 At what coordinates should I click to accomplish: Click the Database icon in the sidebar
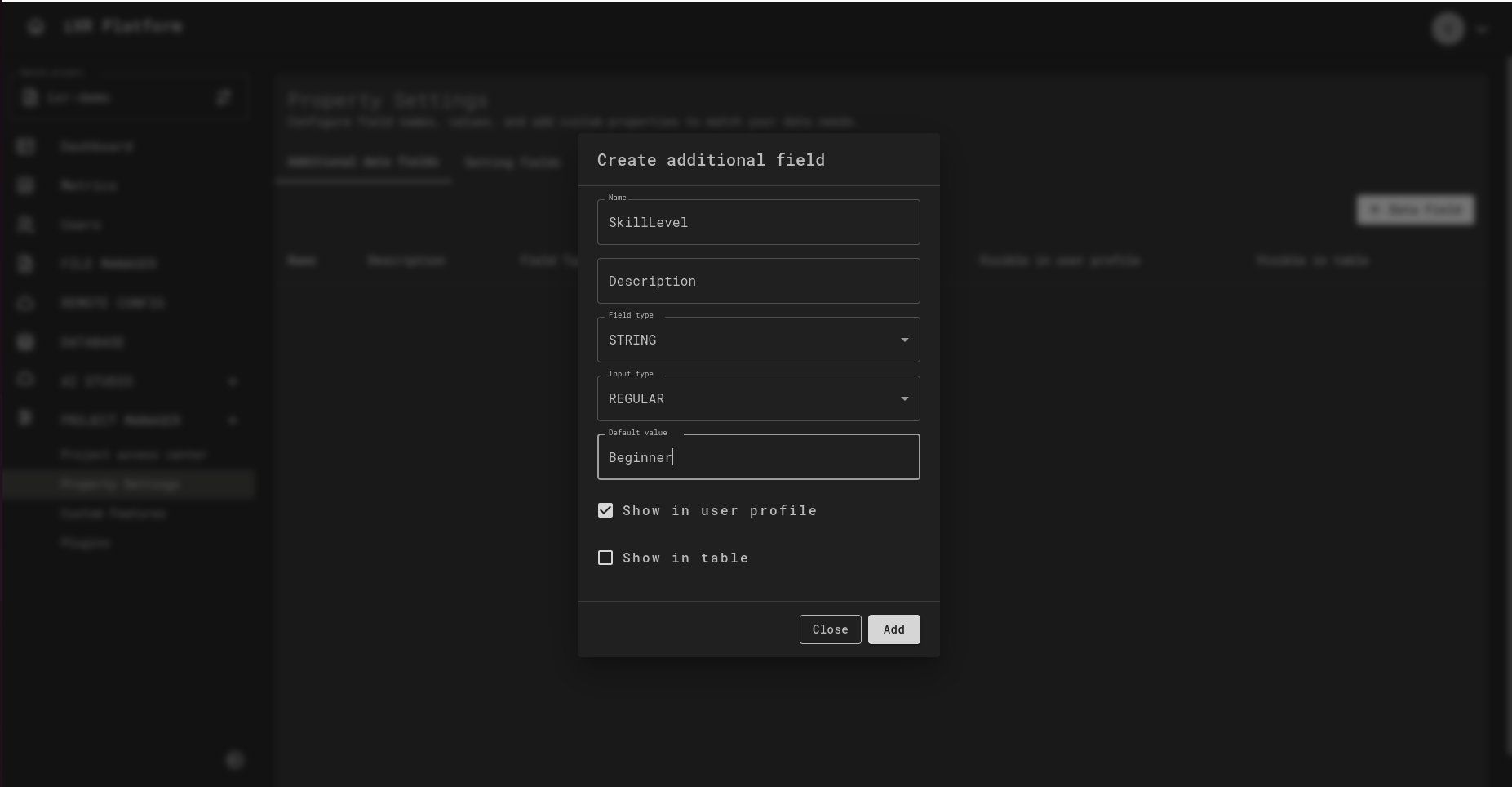26,342
